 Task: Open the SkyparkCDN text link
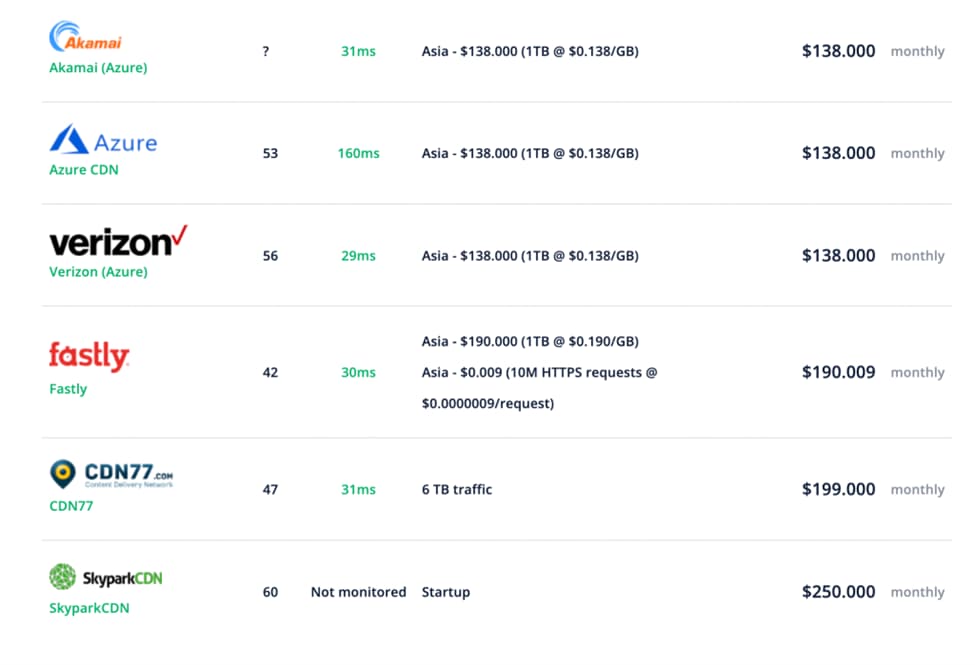click(89, 608)
